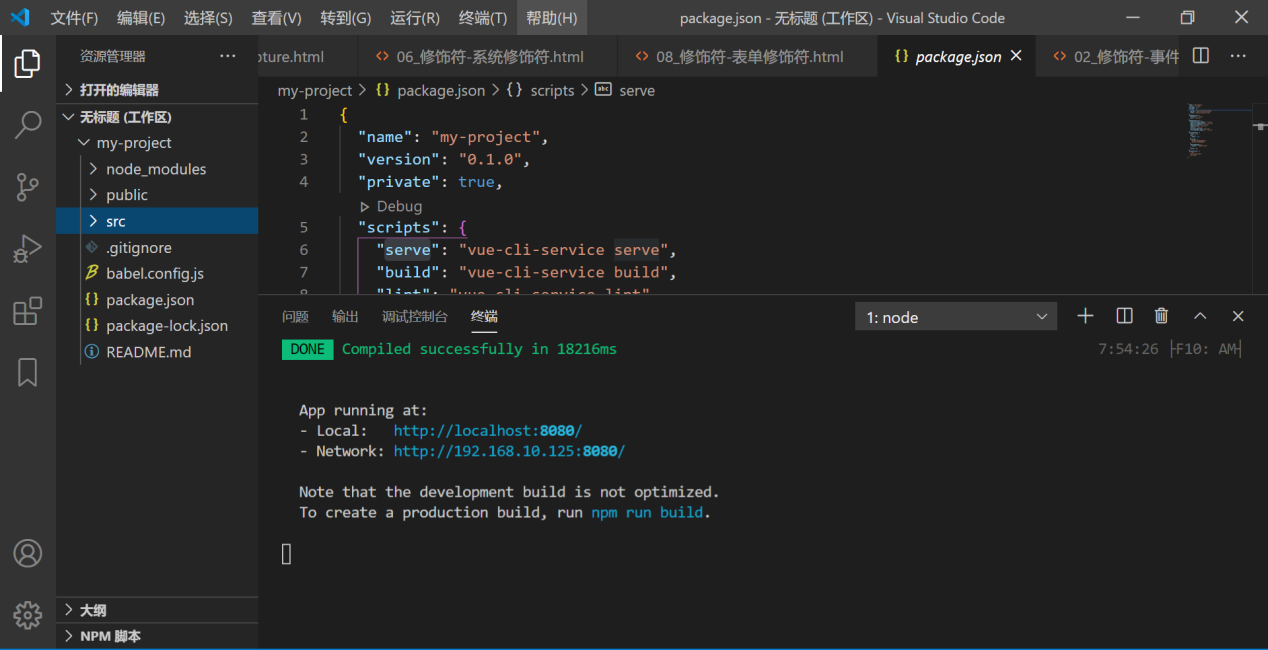The image size is (1268, 650).
Task: Split the editor to the right
Action: coord(1201,56)
